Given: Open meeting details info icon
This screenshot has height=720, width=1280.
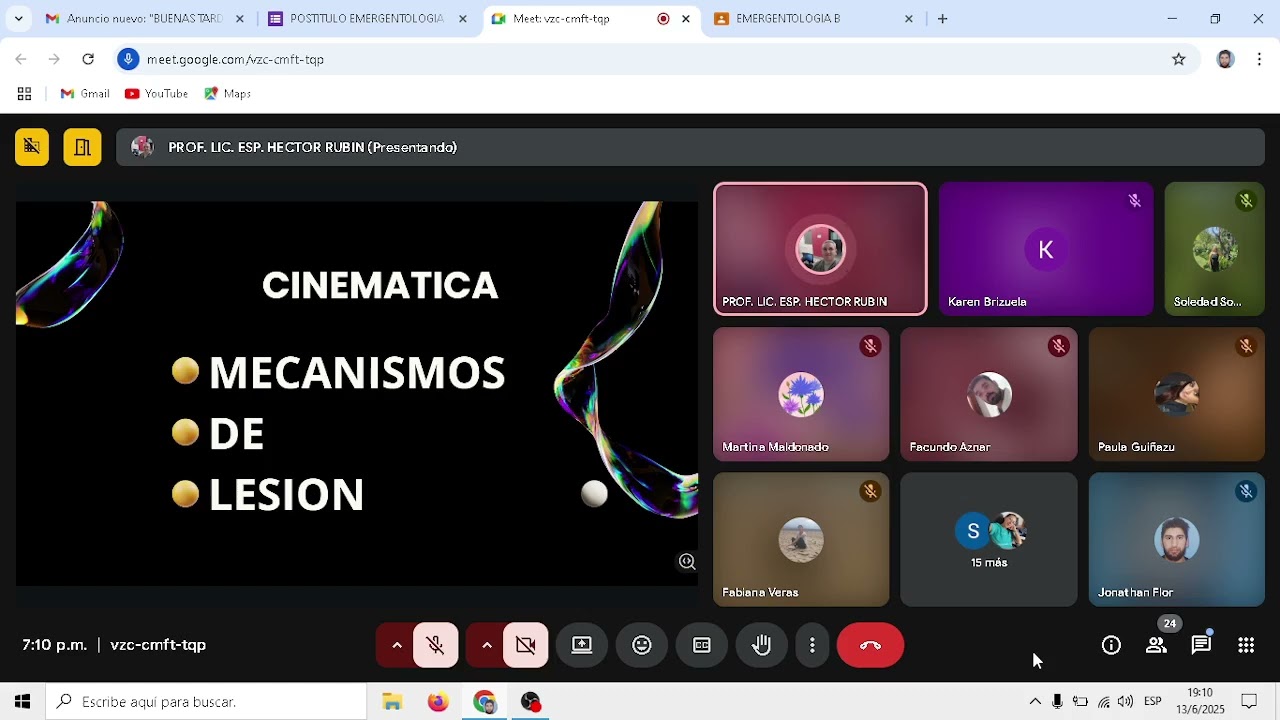Looking at the screenshot, I should click(1111, 645).
